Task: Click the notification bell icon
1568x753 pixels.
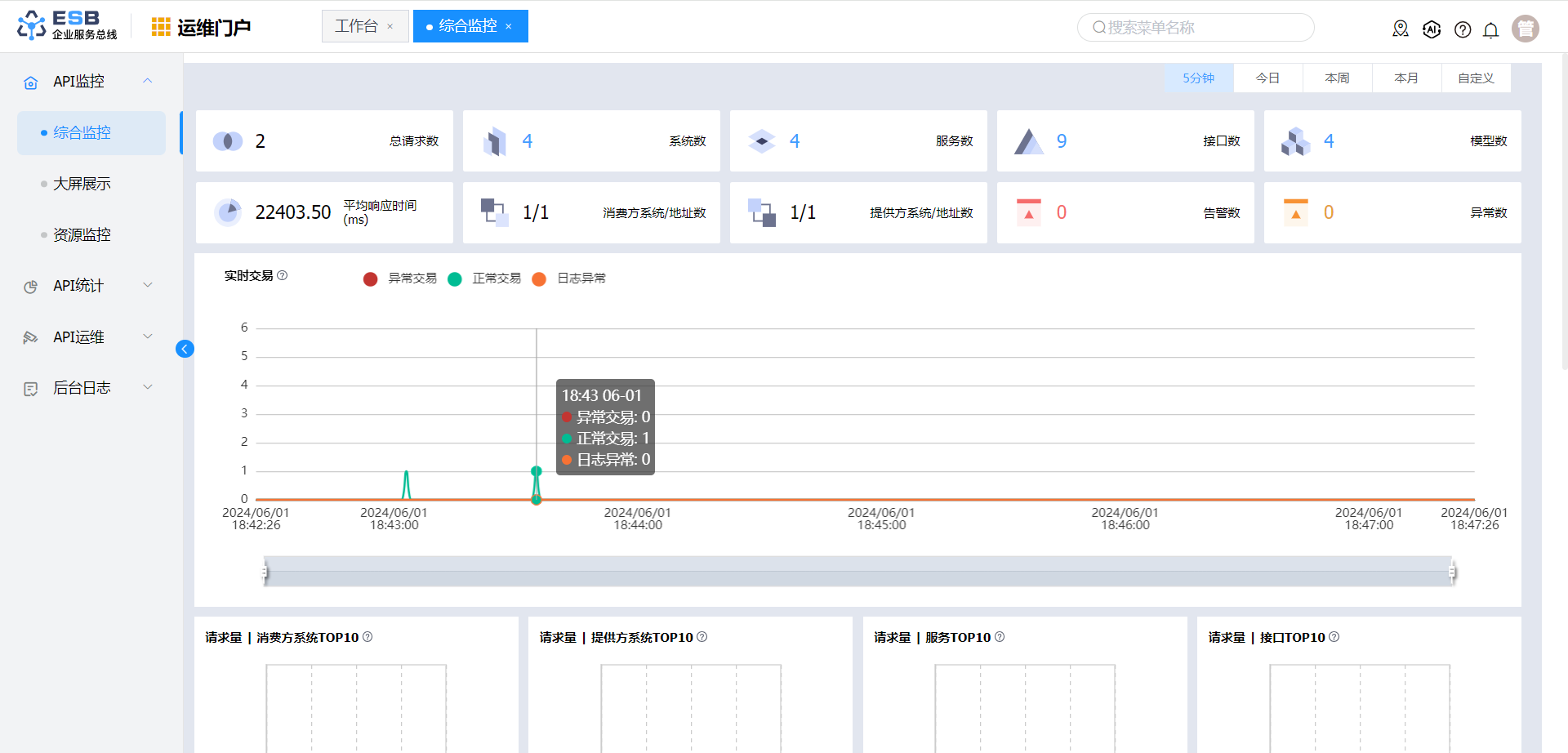Action: coord(1490,30)
